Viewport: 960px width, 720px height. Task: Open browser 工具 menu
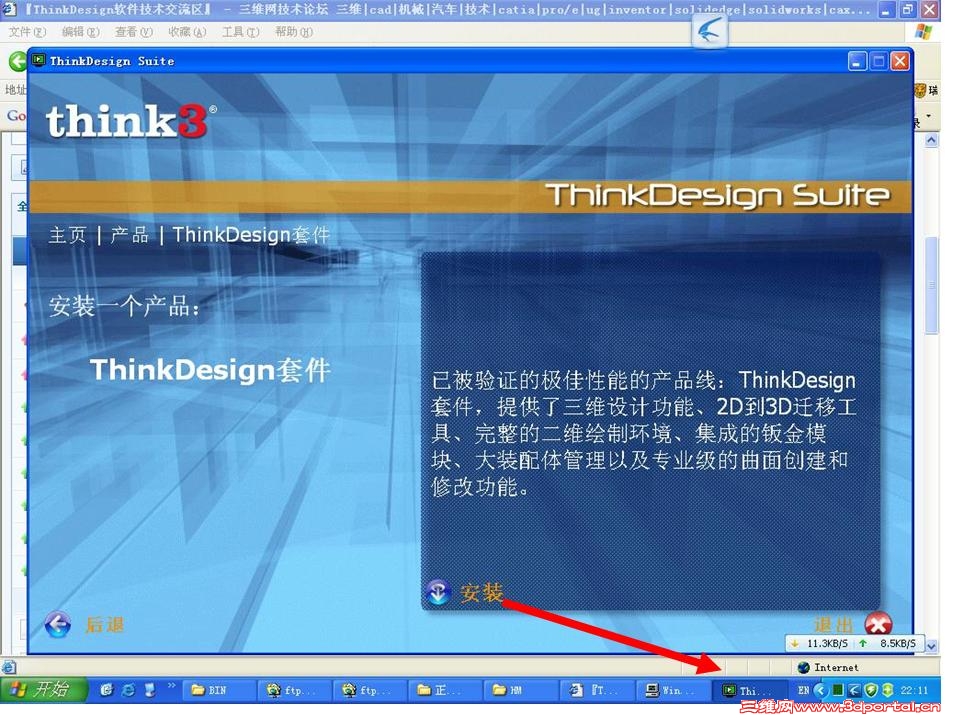(240, 32)
